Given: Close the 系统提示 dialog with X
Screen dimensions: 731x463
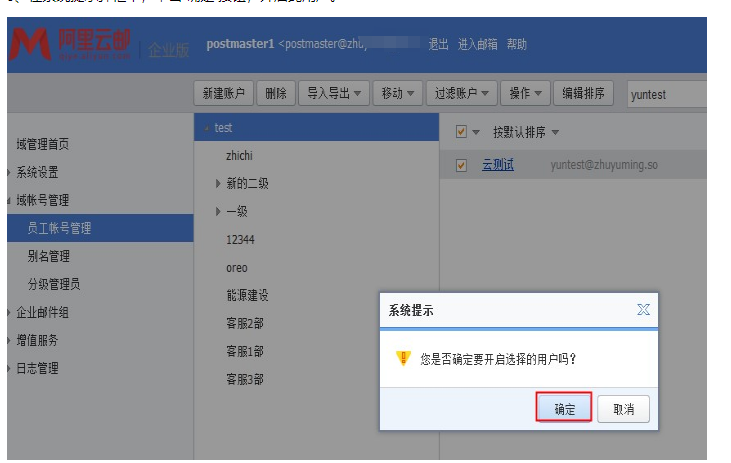Looking at the screenshot, I should coord(643,309).
